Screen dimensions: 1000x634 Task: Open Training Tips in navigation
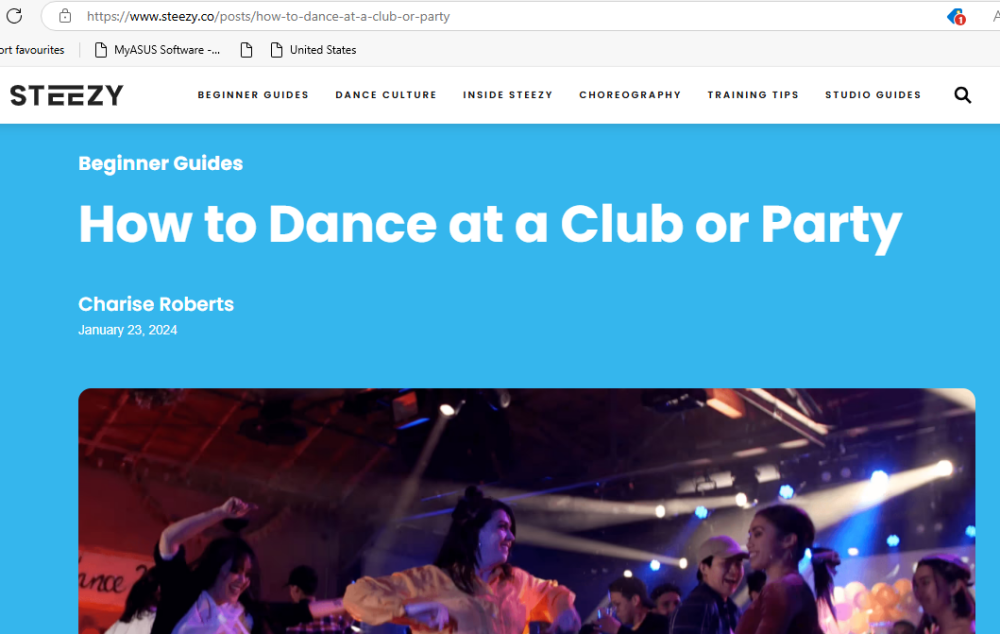coord(753,95)
